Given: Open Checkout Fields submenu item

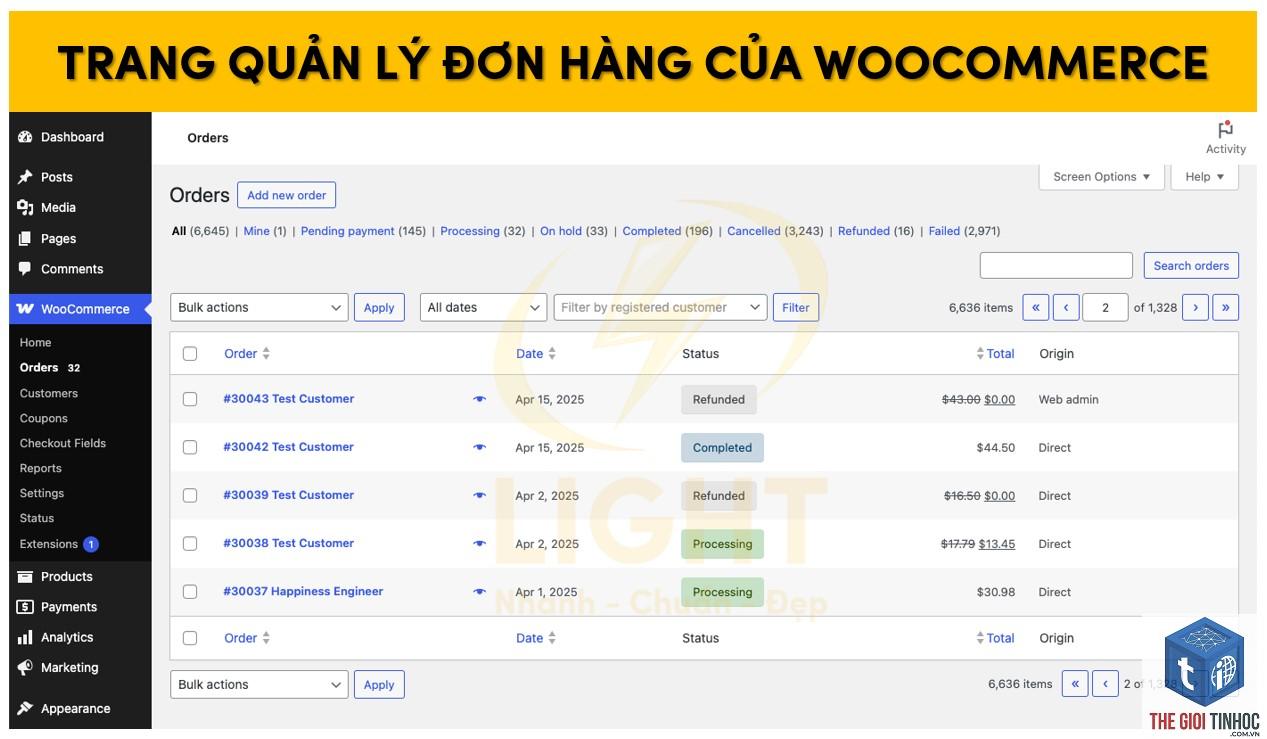Looking at the screenshot, I should [63, 443].
